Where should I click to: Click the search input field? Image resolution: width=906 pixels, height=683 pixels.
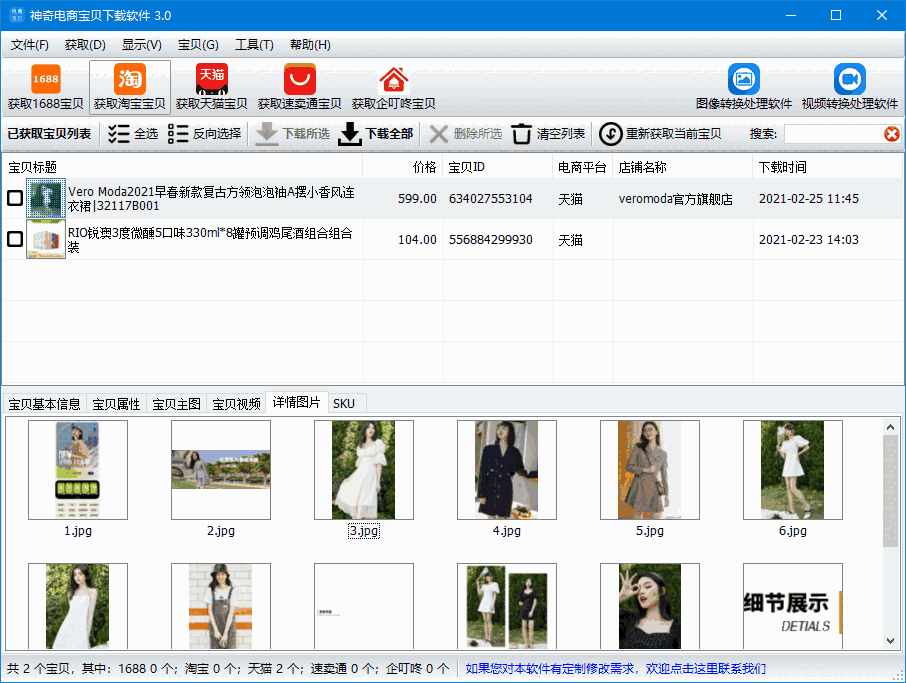[832, 134]
